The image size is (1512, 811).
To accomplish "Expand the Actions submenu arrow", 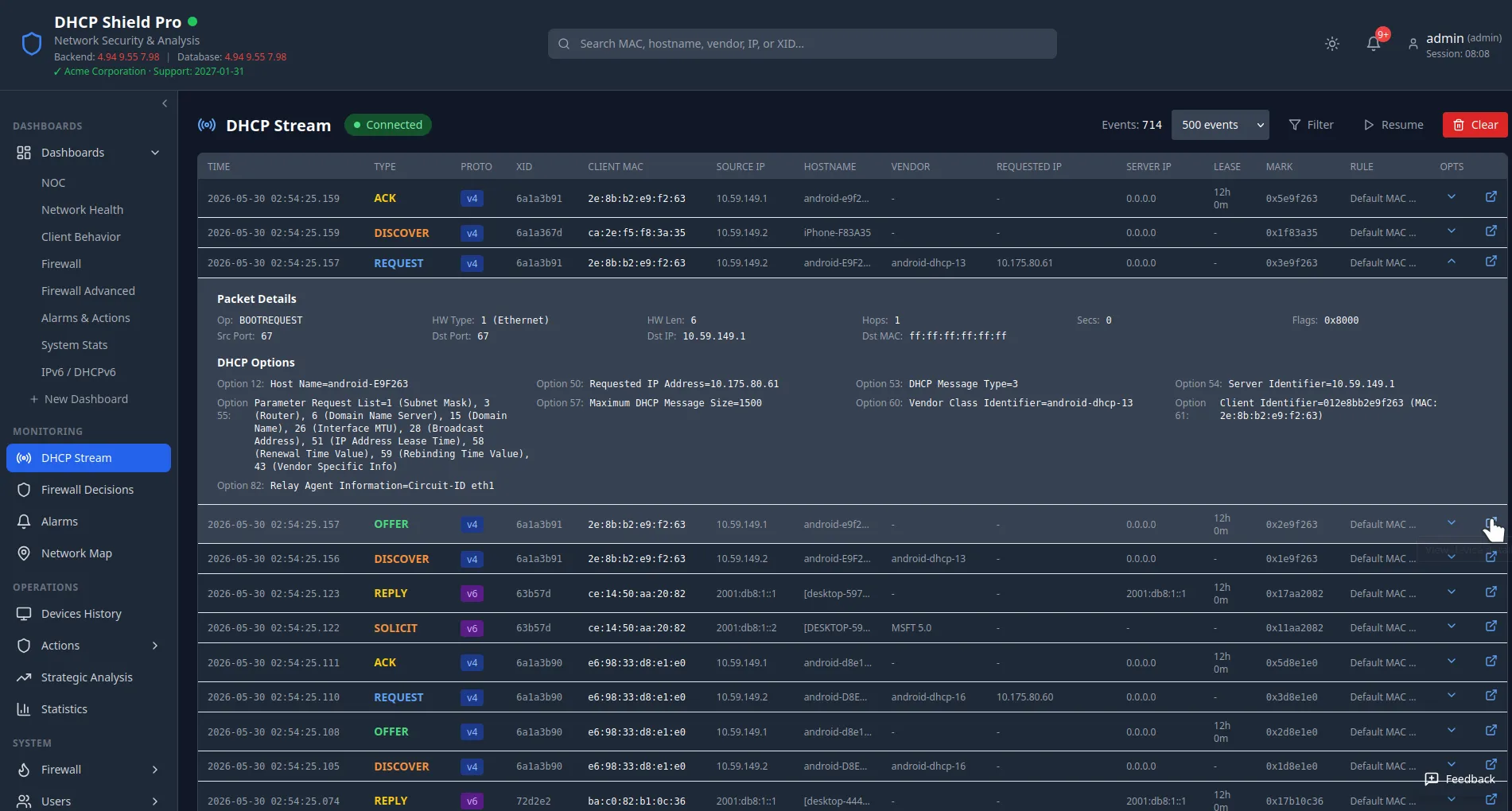I will pos(155,646).
